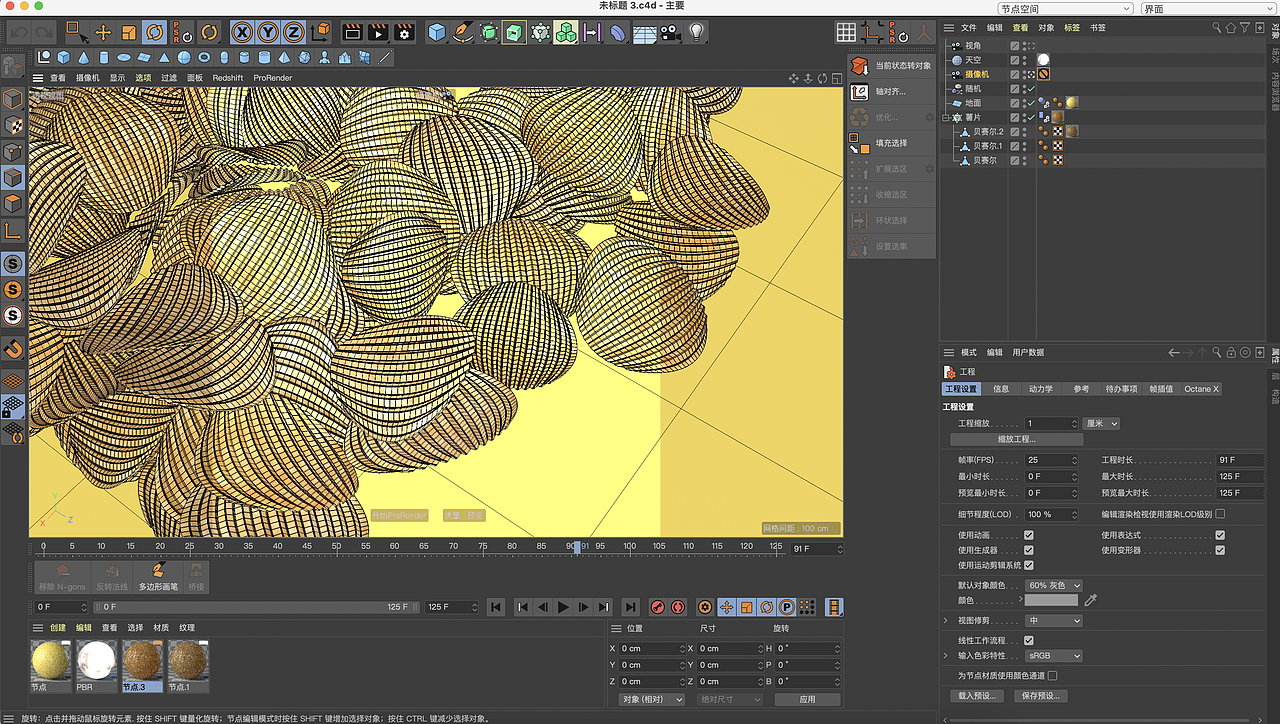The width and height of the screenshot is (1280, 724).
Task: Disable the 线性工作流程 checkbox
Action: point(1029,640)
